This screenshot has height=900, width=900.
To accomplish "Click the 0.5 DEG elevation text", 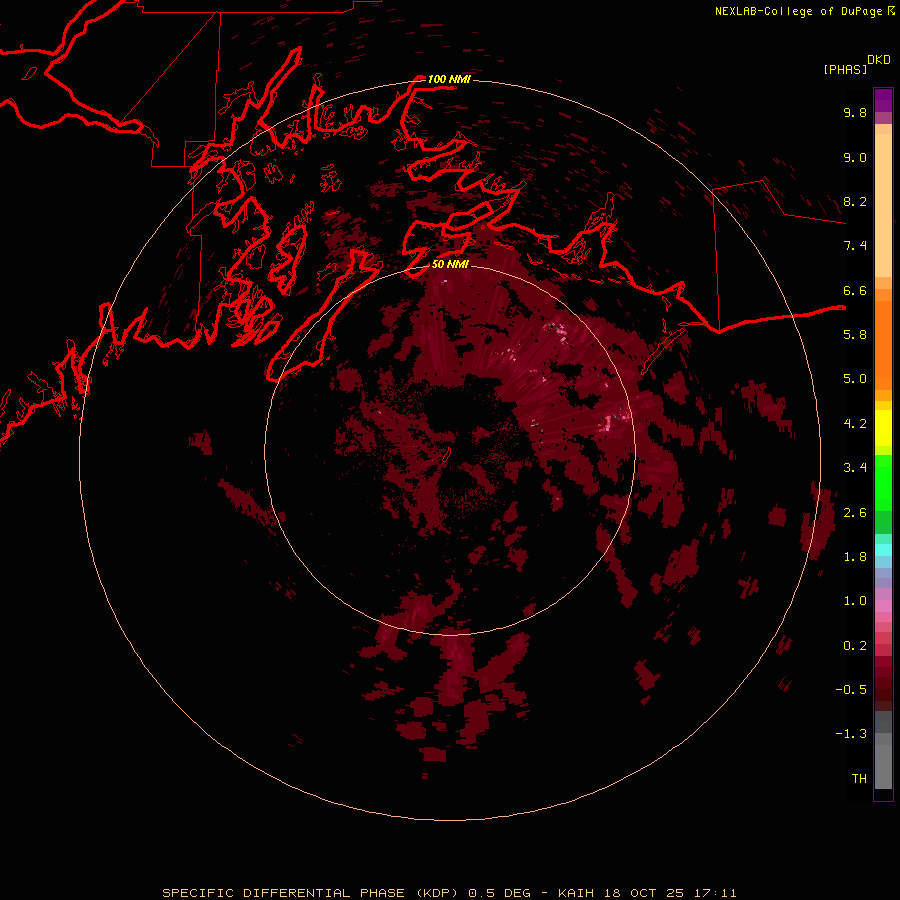I will pos(499,893).
